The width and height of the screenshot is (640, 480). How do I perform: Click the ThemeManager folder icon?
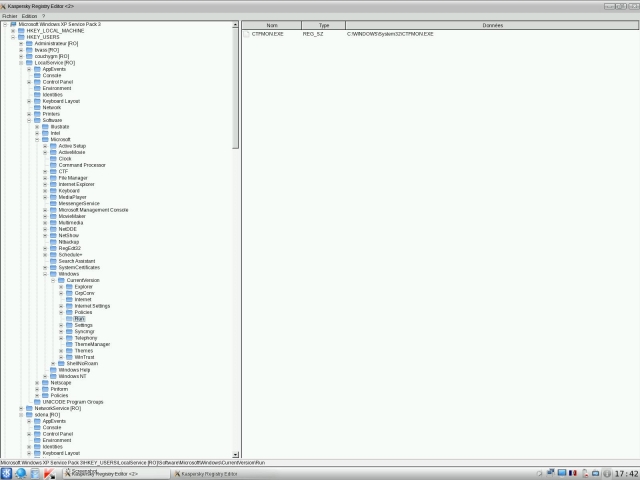point(69,344)
